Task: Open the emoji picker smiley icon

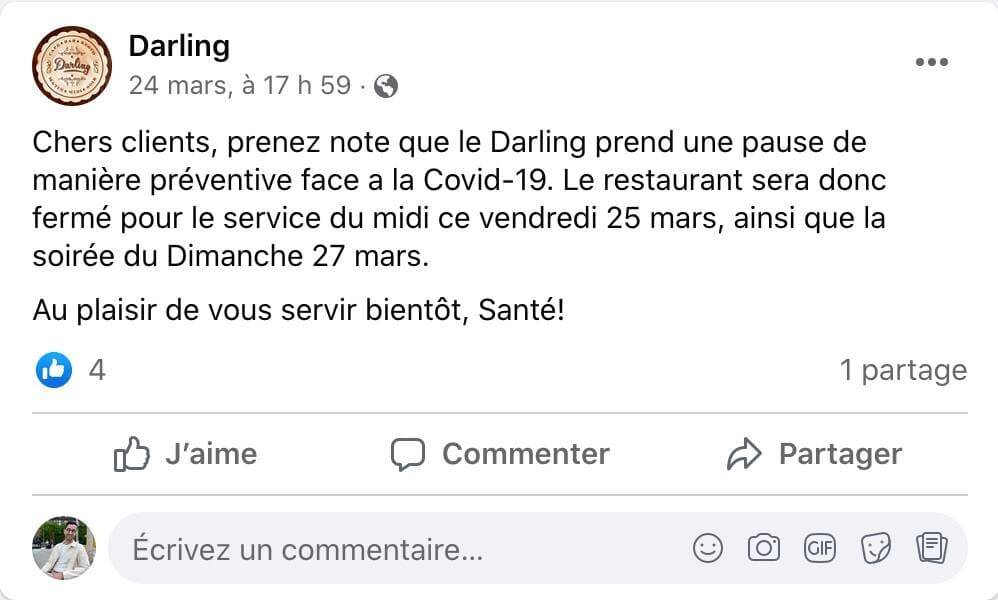Action: pos(708,548)
